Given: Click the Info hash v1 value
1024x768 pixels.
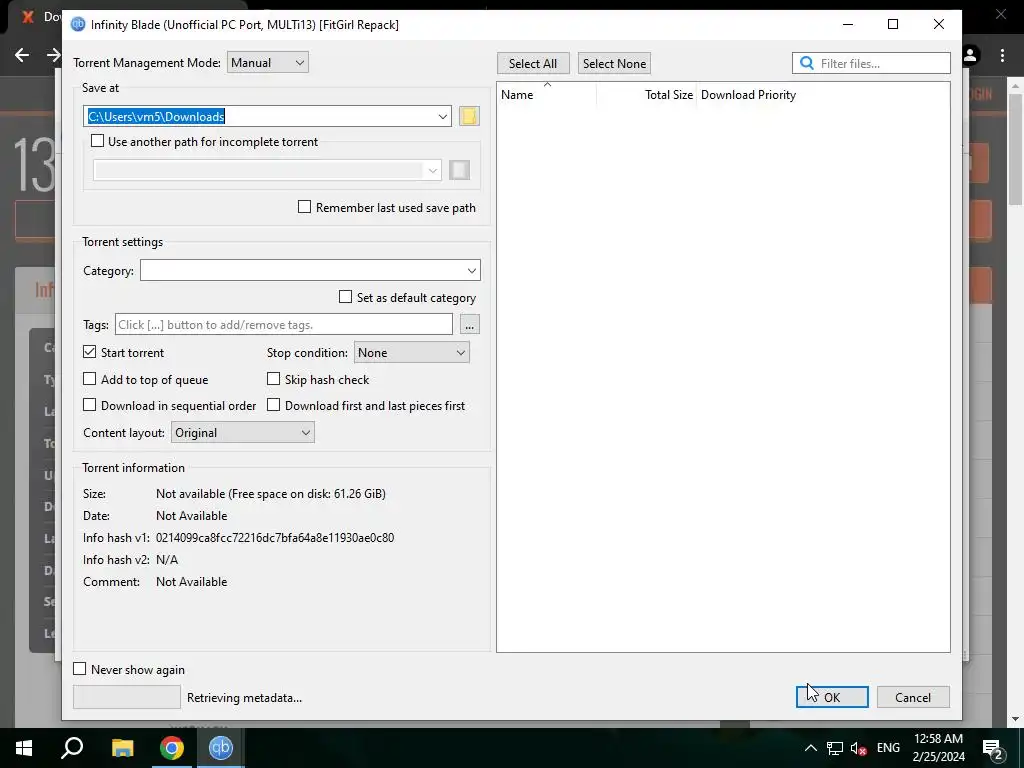Looking at the screenshot, I should (x=275, y=537).
